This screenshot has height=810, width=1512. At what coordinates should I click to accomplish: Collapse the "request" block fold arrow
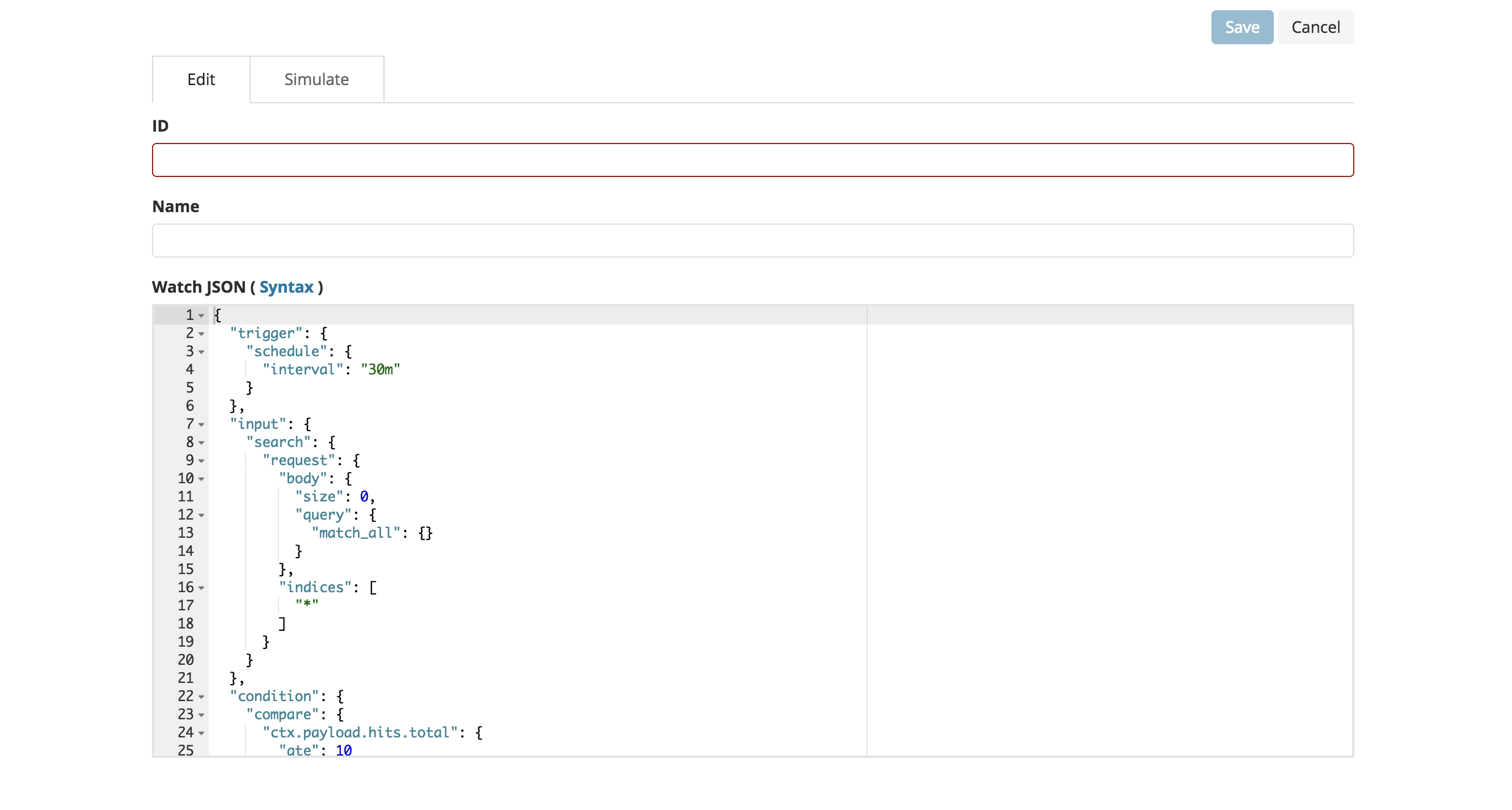[201, 461]
